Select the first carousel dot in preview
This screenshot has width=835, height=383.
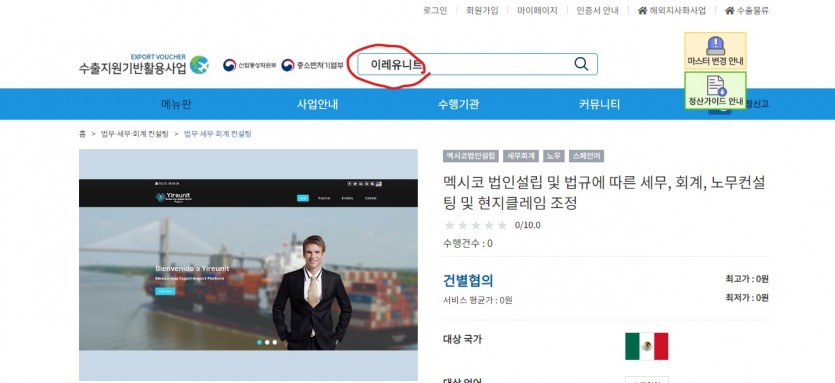pyautogui.click(x=259, y=342)
